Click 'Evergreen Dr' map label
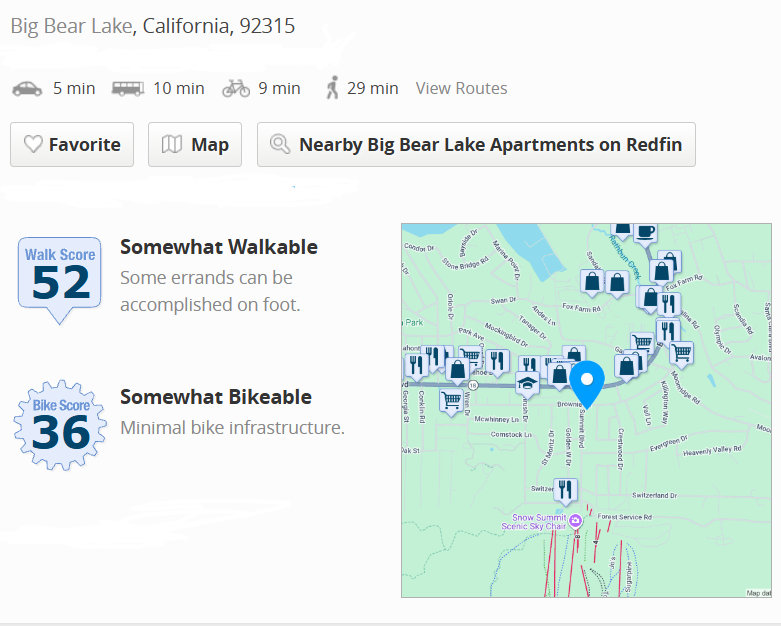781x626 pixels. click(x=668, y=444)
